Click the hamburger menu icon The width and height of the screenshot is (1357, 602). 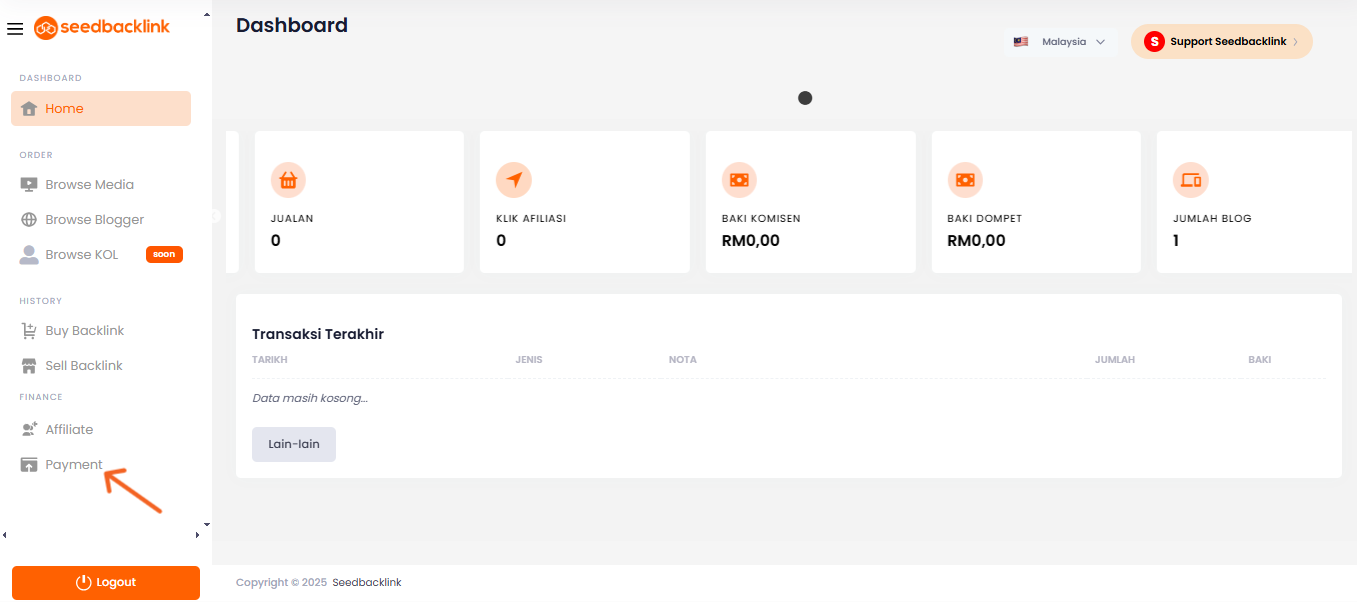[15, 29]
